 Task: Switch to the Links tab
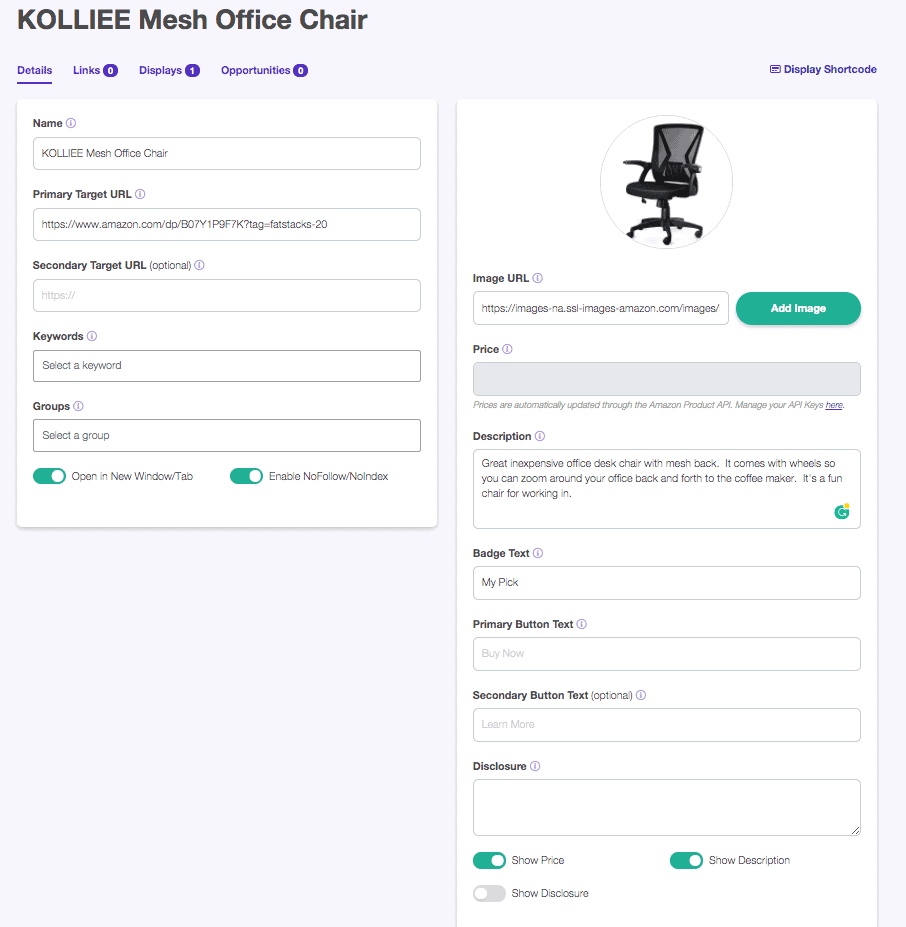point(95,71)
